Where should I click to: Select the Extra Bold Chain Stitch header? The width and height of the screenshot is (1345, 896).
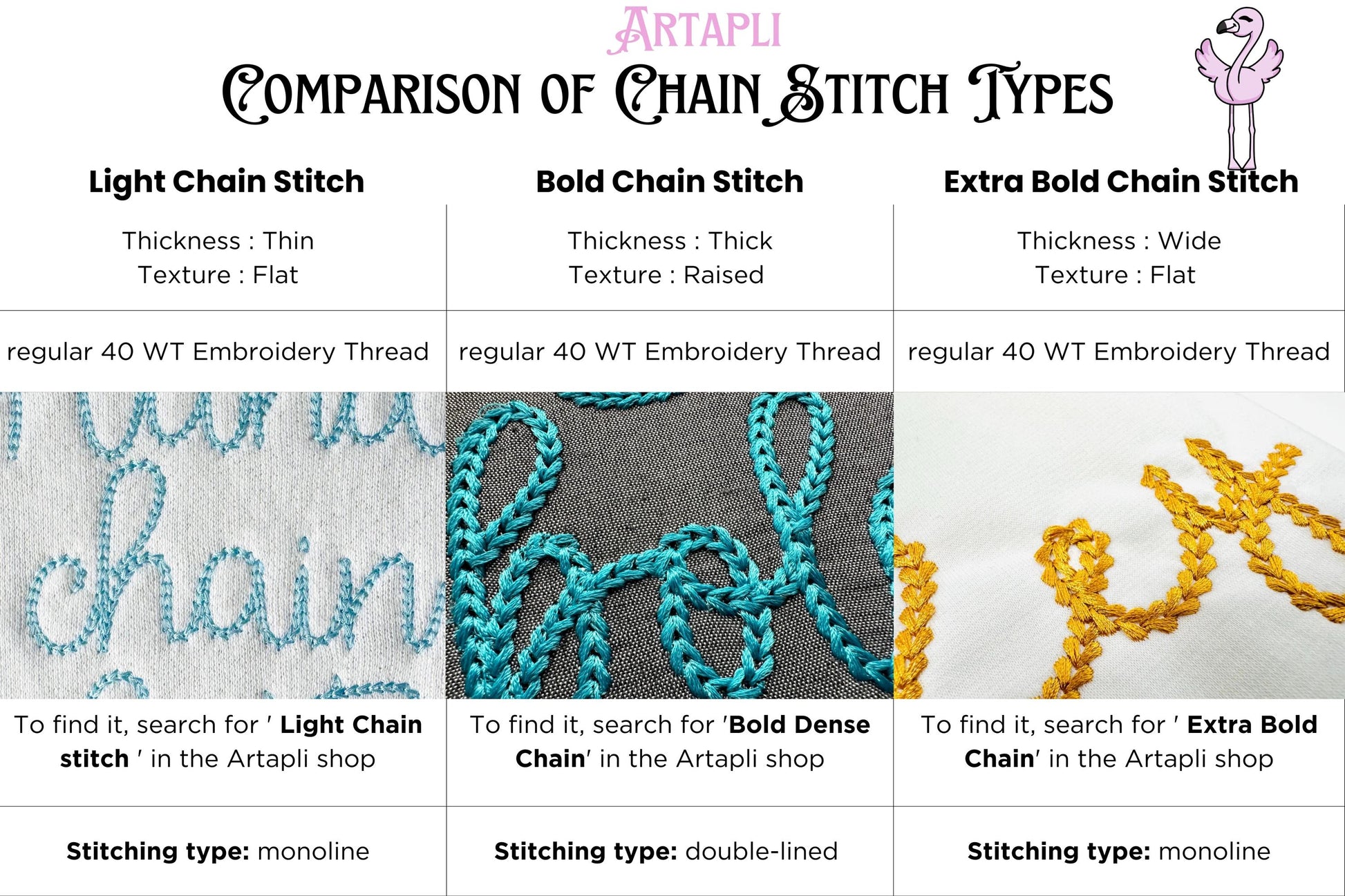coord(1120,182)
